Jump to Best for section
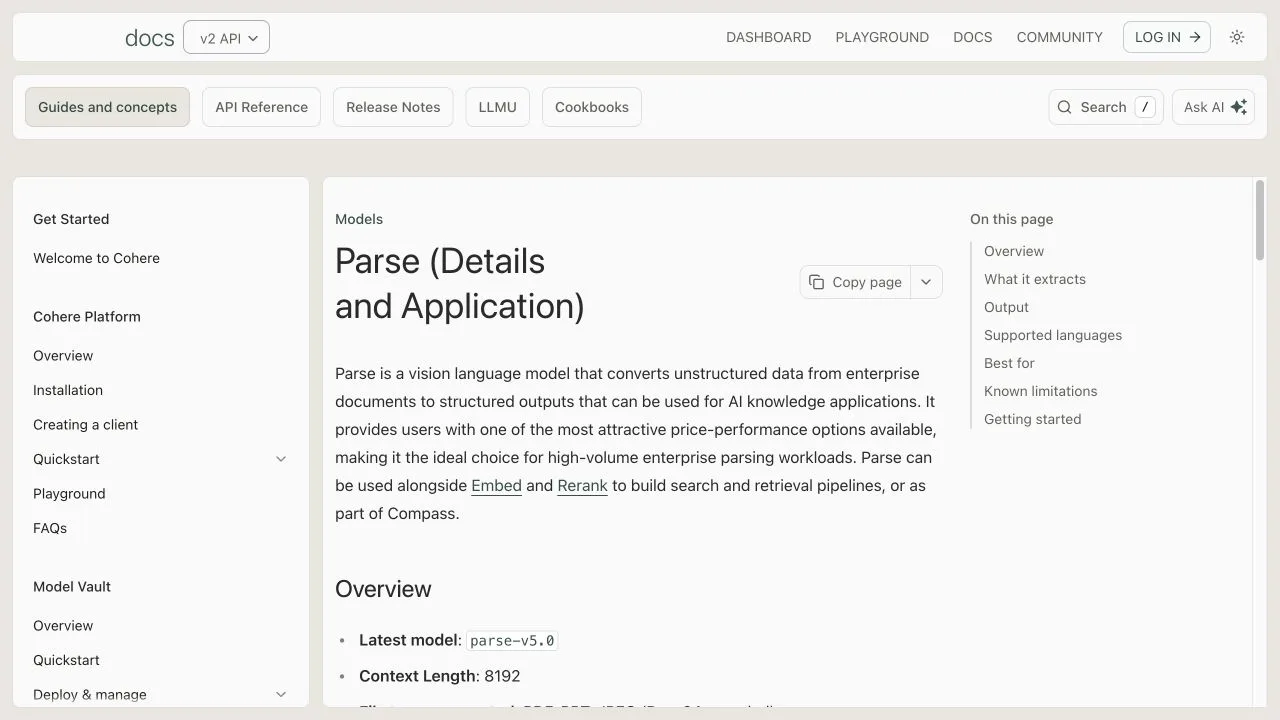This screenshot has width=1280, height=720. pyautogui.click(x=1009, y=363)
